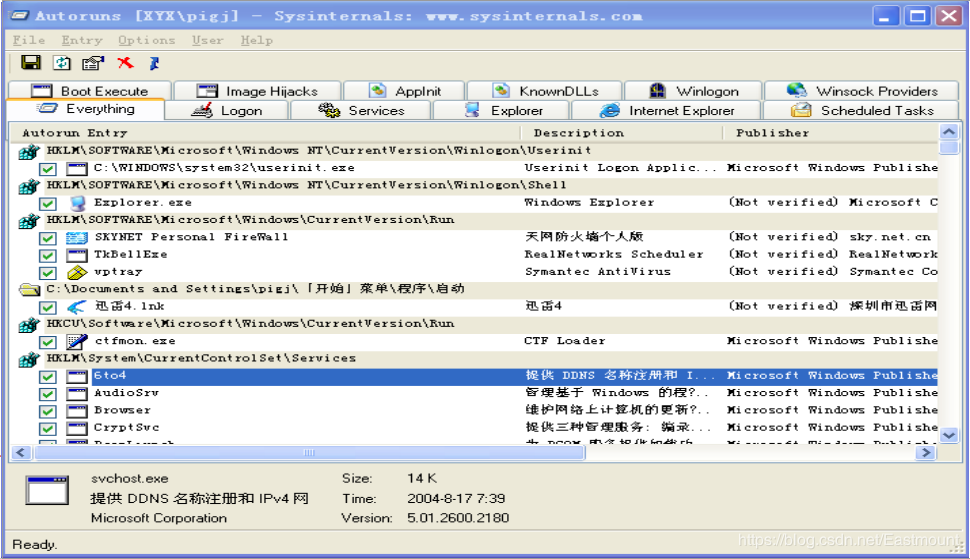970x559 pixels.
Task: Sort by Description column header
Action: click(621, 133)
